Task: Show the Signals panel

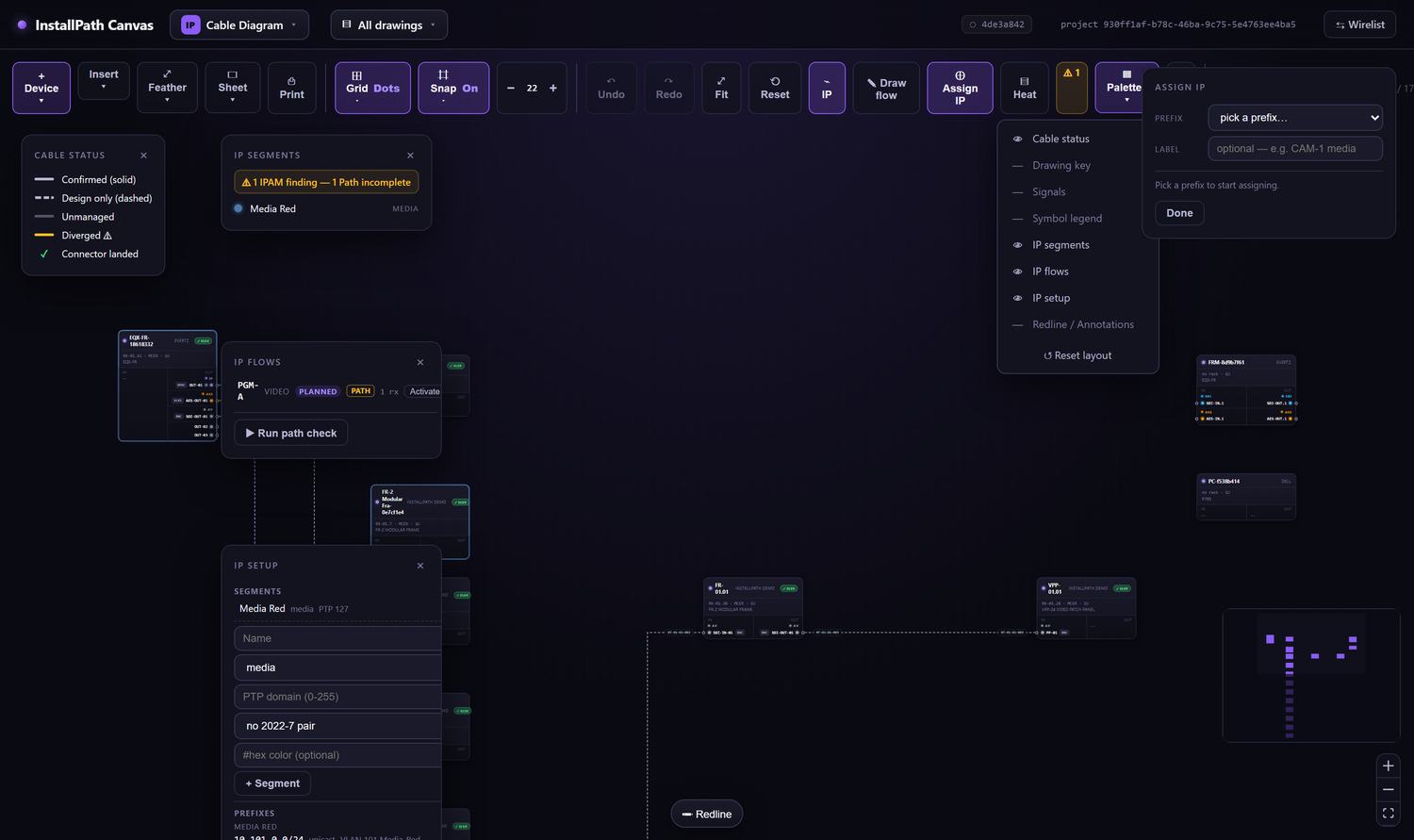Action: tap(1077, 191)
